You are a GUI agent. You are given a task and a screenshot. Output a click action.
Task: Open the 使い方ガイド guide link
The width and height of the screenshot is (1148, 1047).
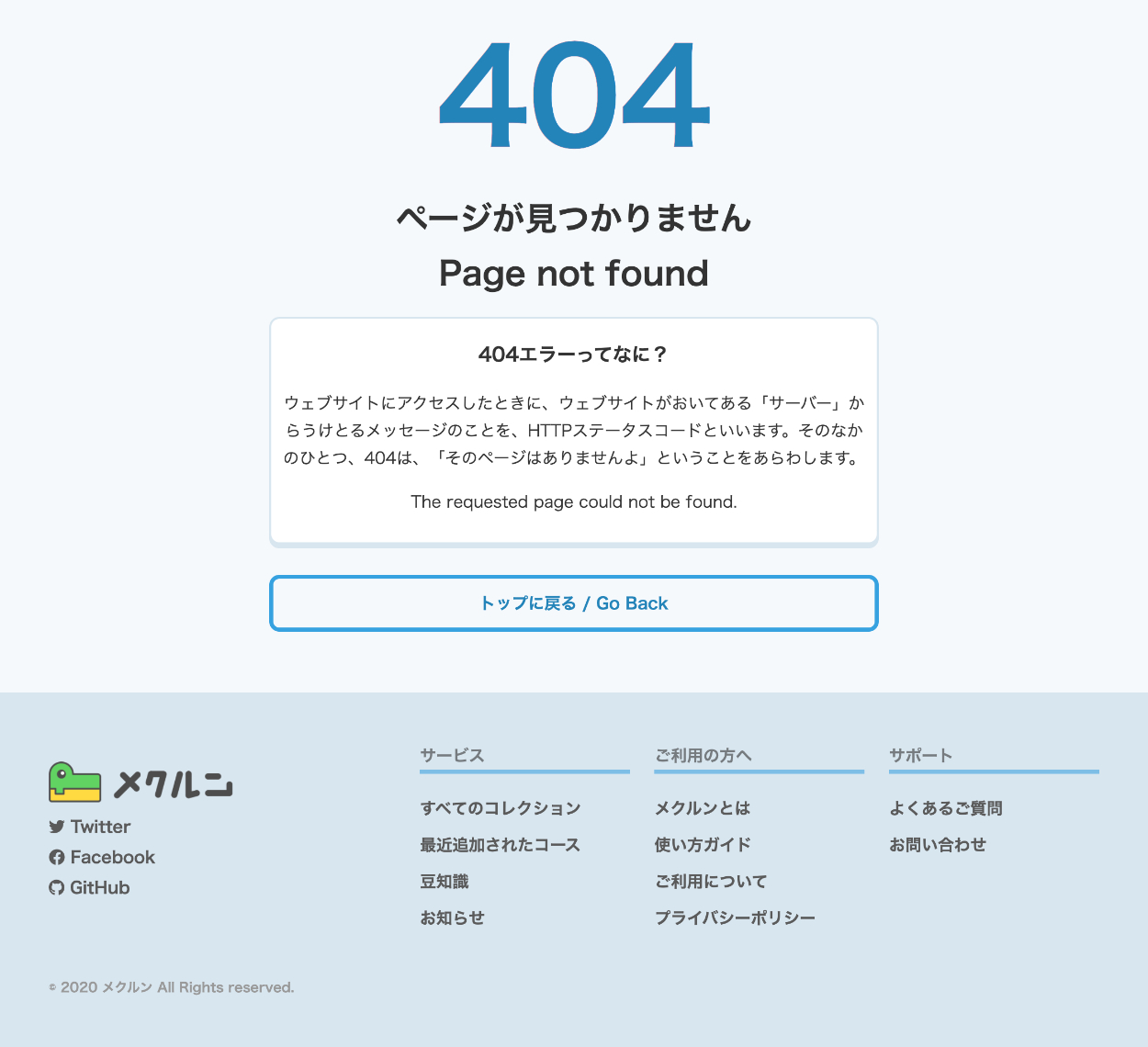[x=703, y=845]
